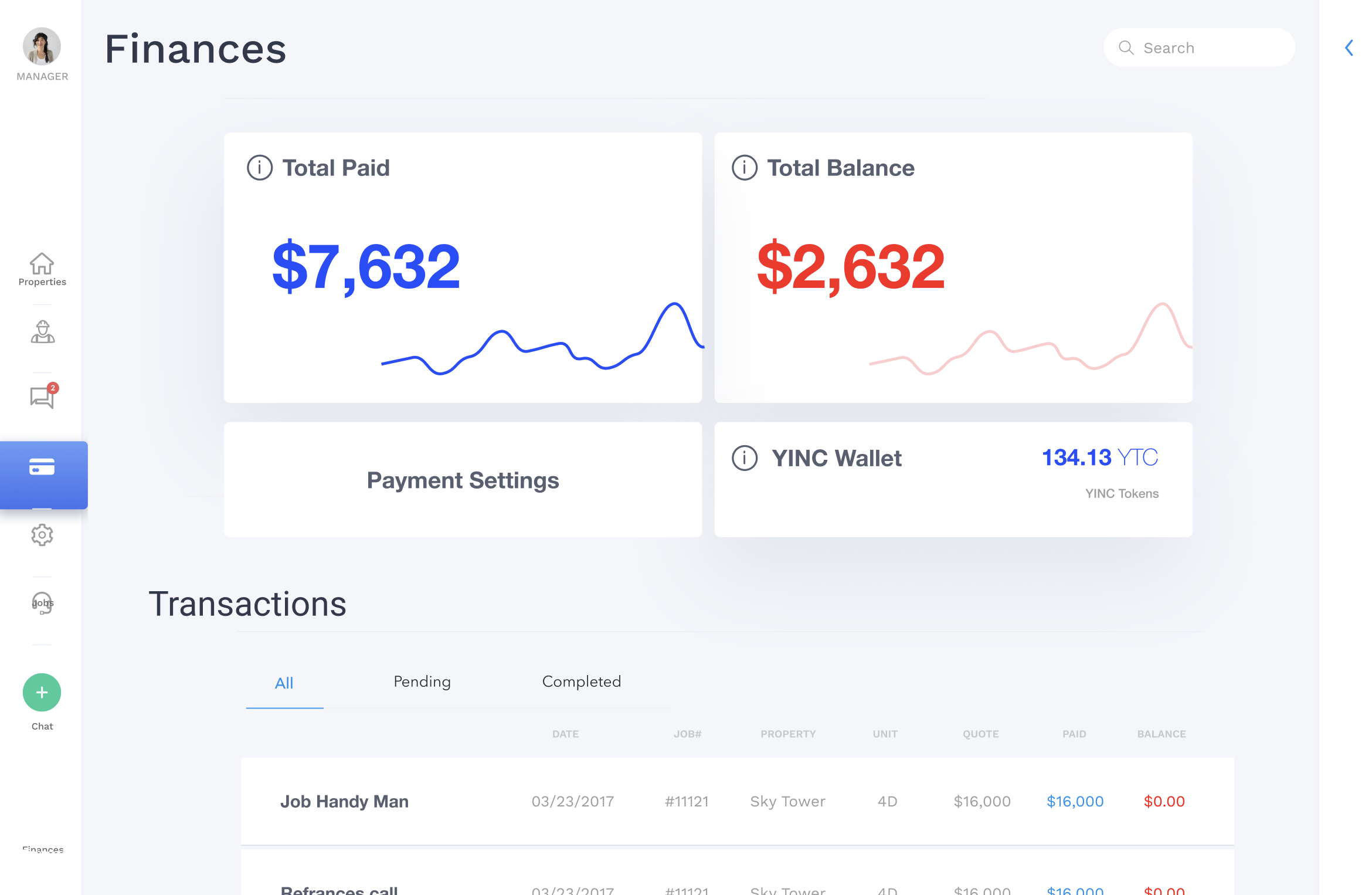Click the worker contractor icon in sidebar
The width and height of the screenshot is (1372, 895).
coord(42,332)
